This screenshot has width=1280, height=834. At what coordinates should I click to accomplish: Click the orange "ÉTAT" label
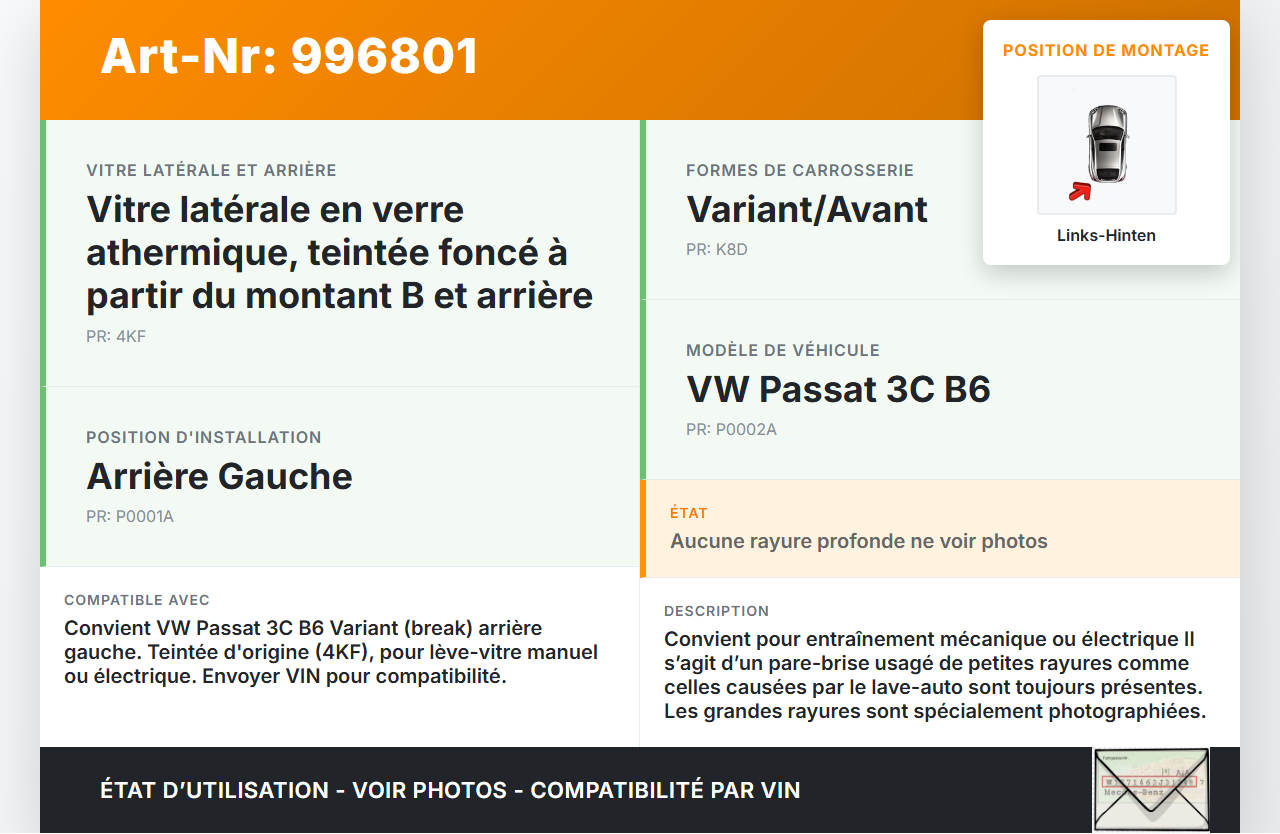point(689,513)
